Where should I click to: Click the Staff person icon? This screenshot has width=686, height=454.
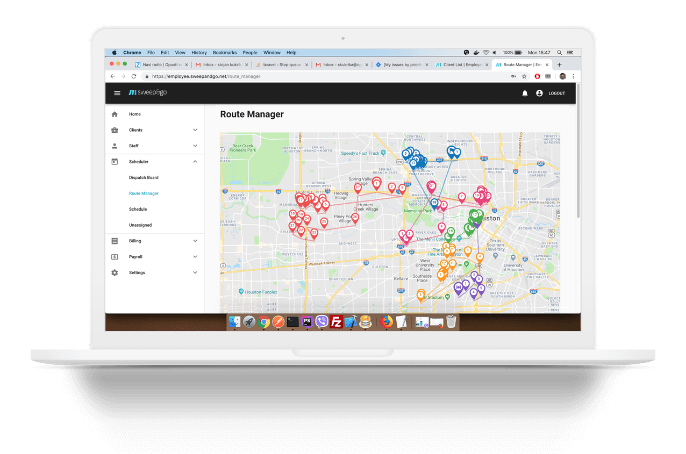pos(114,145)
